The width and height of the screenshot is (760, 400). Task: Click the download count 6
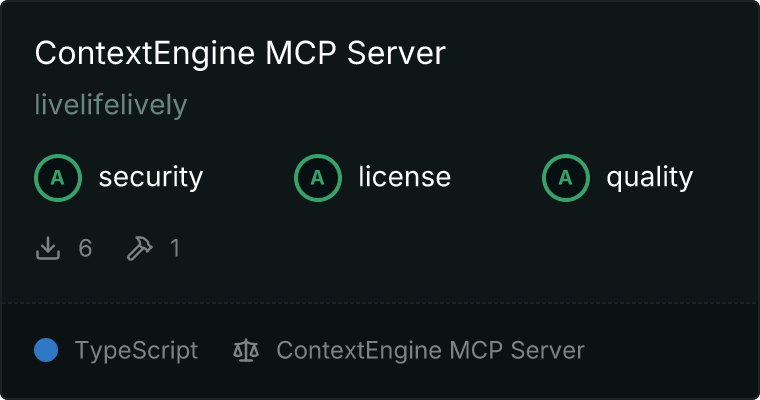85,248
